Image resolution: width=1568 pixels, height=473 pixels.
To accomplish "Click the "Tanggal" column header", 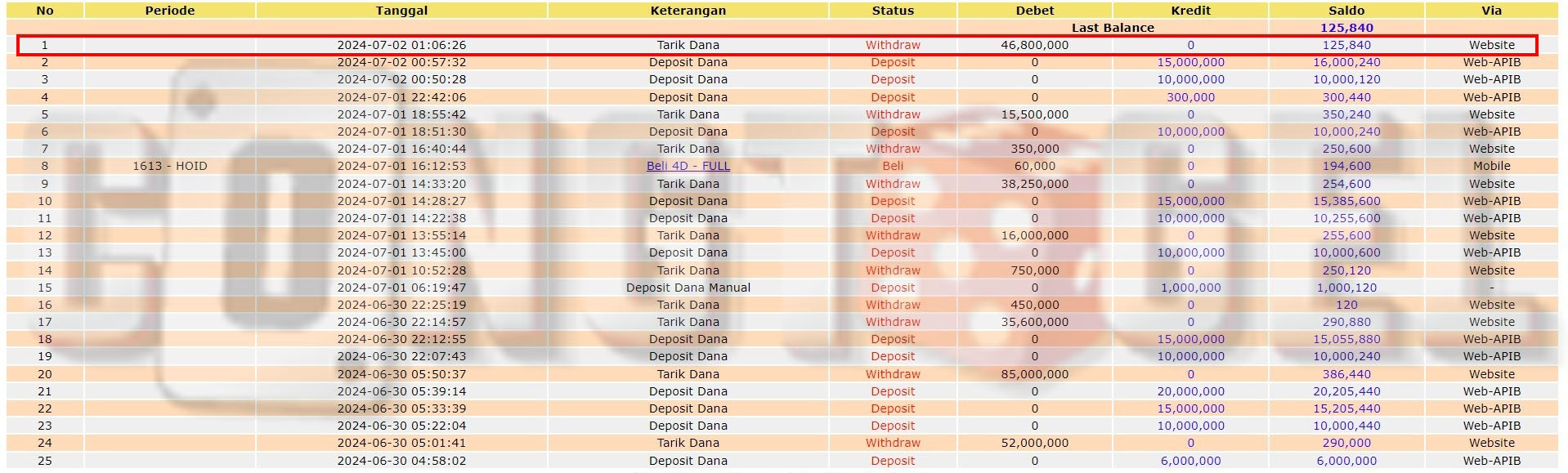I will pyautogui.click(x=401, y=11).
